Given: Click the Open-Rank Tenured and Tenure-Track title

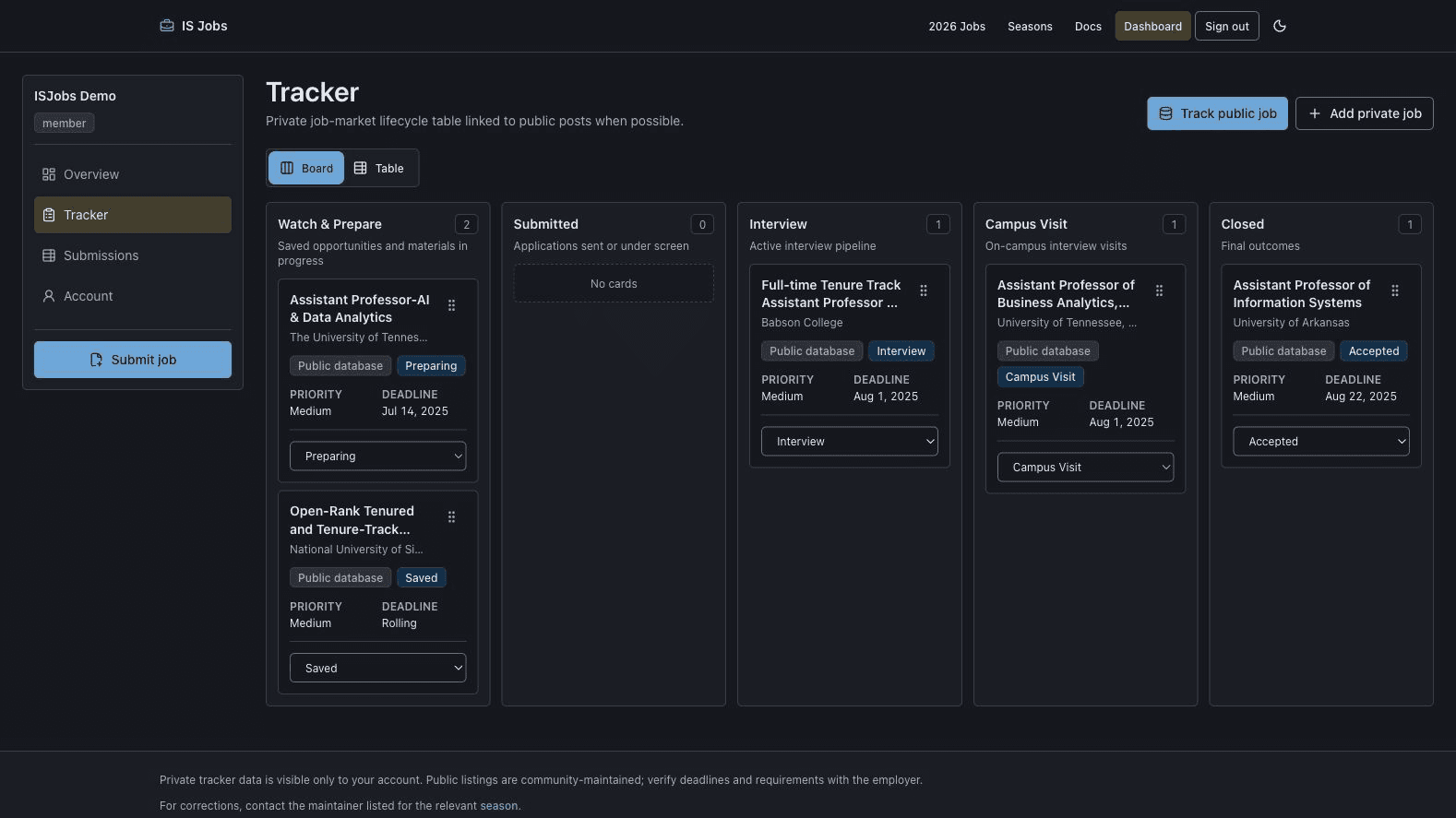Looking at the screenshot, I should tap(352, 520).
